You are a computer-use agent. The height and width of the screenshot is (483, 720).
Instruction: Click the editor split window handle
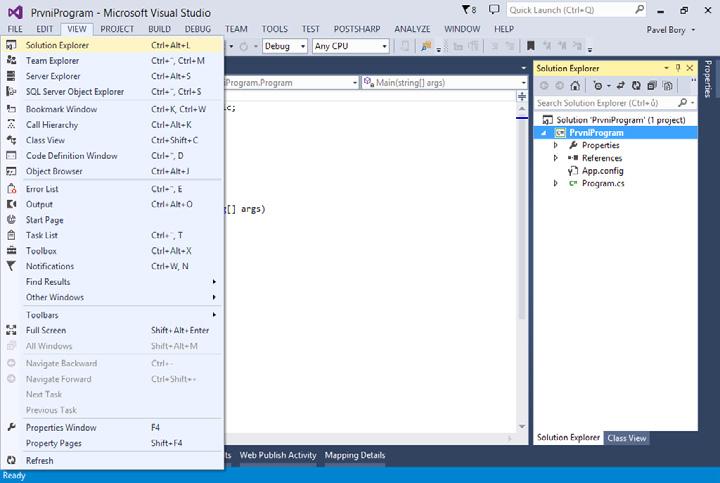tap(522, 96)
